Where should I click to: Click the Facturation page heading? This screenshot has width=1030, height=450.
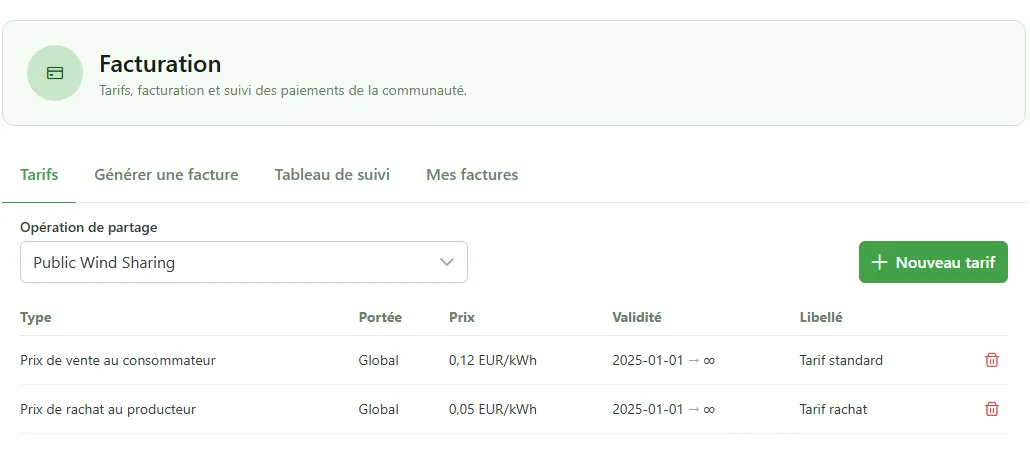click(x=160, y=64)
